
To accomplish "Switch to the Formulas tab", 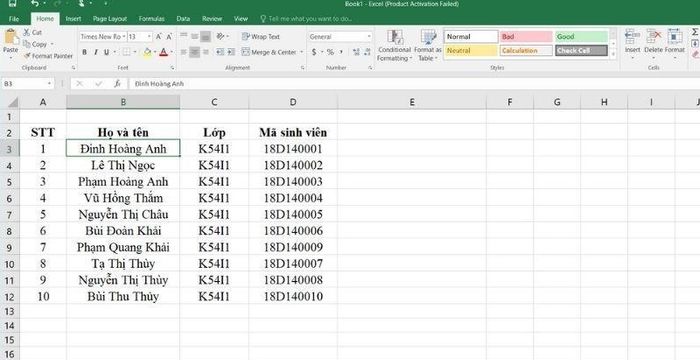I will pyautogui.click(x=151, y=19).
